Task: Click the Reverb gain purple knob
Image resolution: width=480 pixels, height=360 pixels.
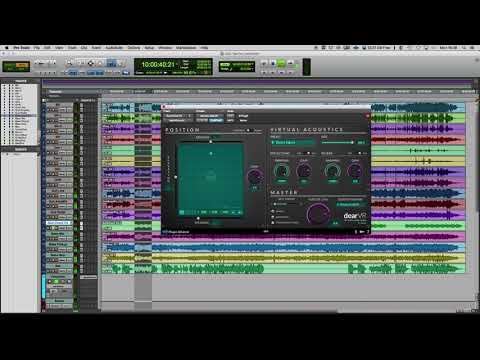Action: click(x=355, y=171)
